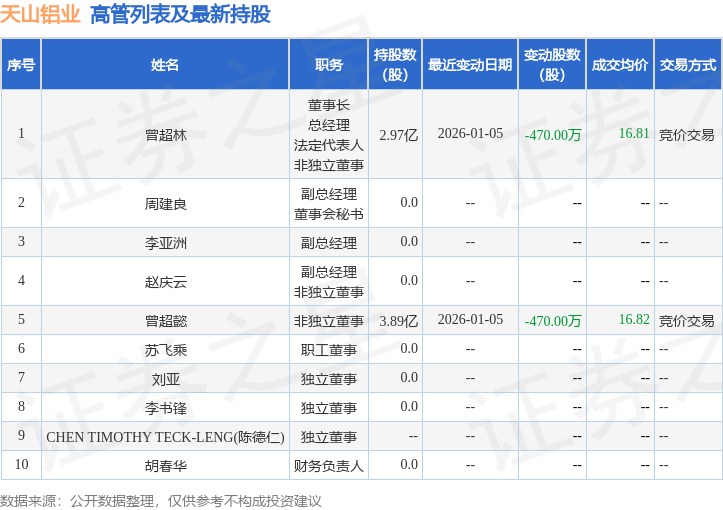Click 胡春华's 财务负责人 position cell

(329, 466)
